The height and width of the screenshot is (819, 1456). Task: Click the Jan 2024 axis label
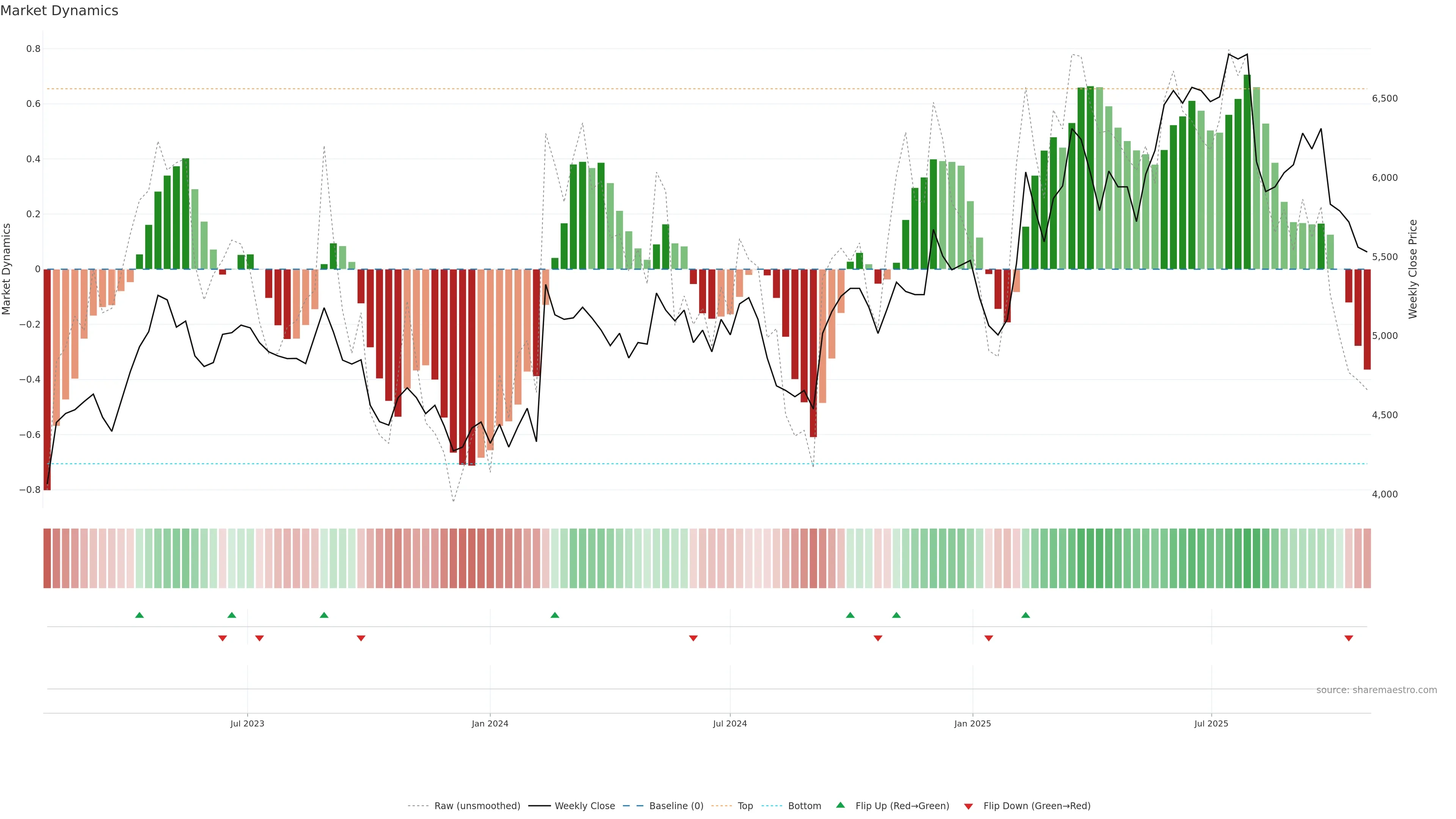pos(490,723)
